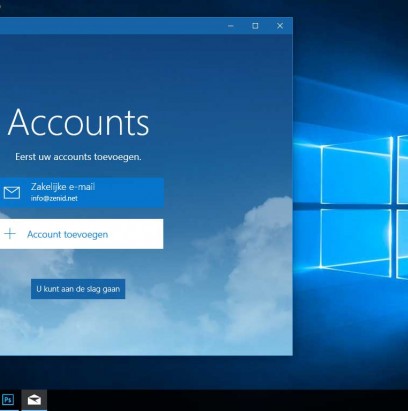
Task: Click the large Accounts heading
Action: pyautogui.click(x=78, y=122)
